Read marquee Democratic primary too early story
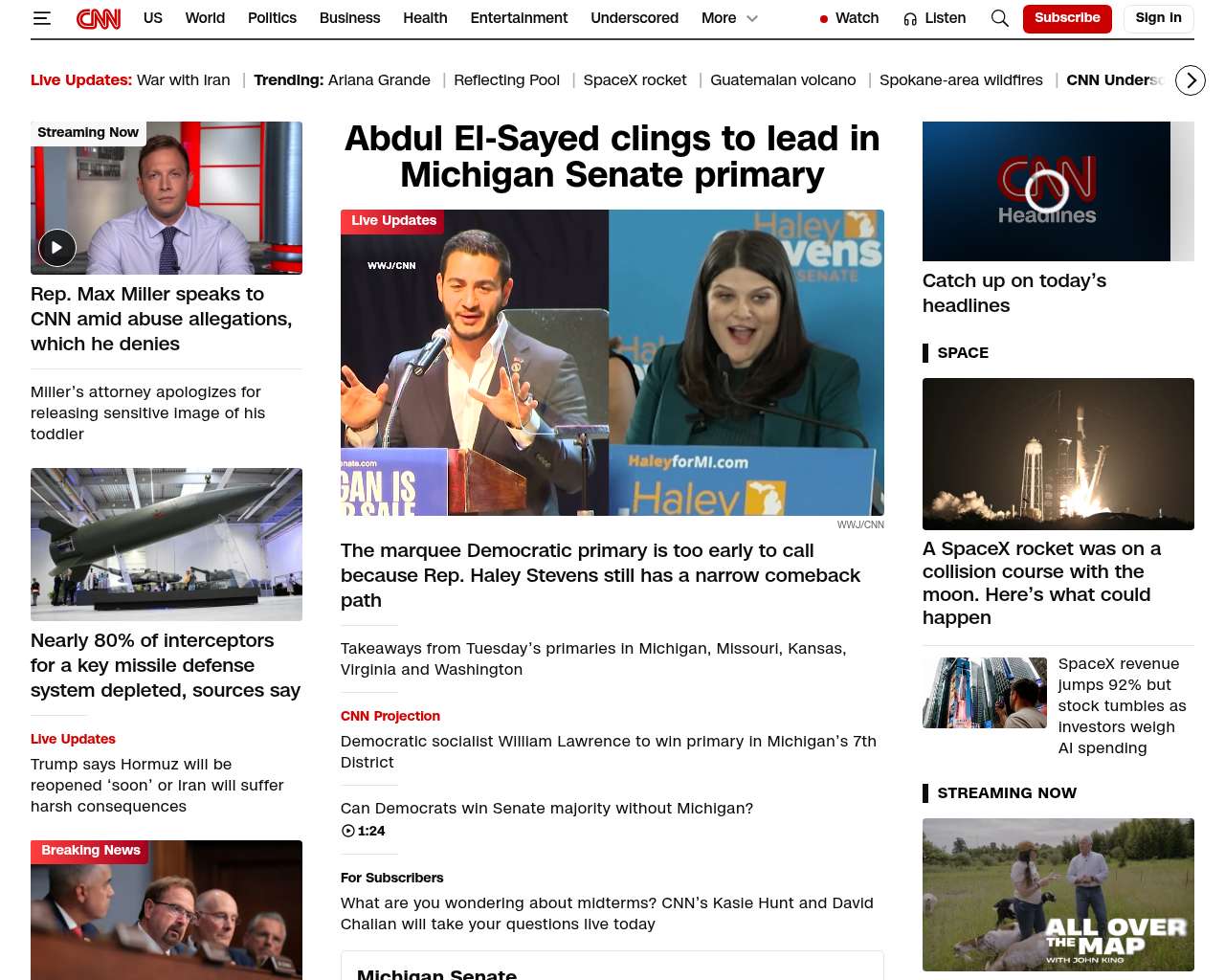1225x980 pixels. [x=600, y=575]
